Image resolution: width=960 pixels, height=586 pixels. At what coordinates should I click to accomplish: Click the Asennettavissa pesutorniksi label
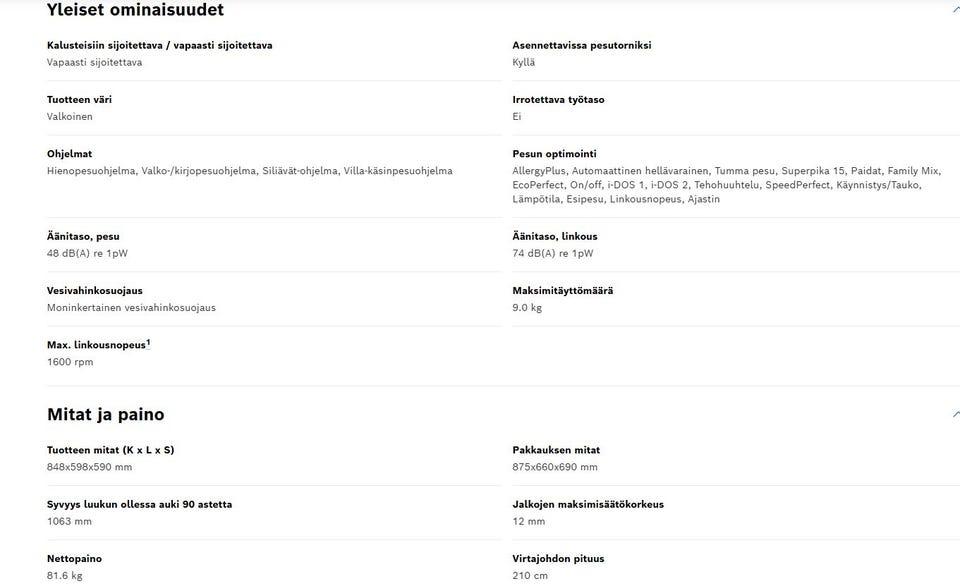pyautogui.click(x=582, y=45)
